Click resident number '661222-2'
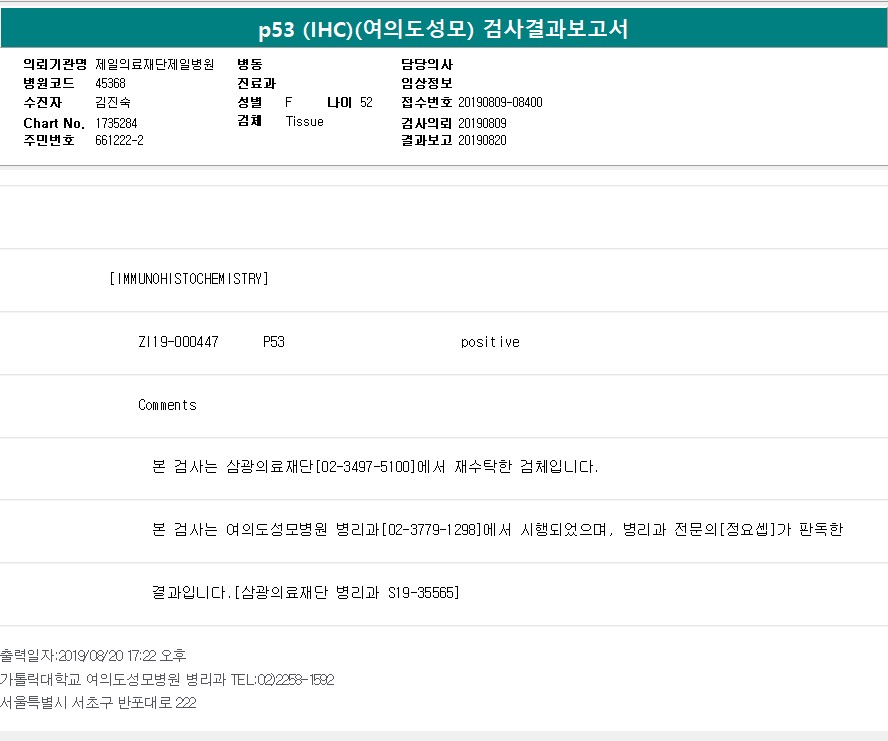 (x=119, y=140)
